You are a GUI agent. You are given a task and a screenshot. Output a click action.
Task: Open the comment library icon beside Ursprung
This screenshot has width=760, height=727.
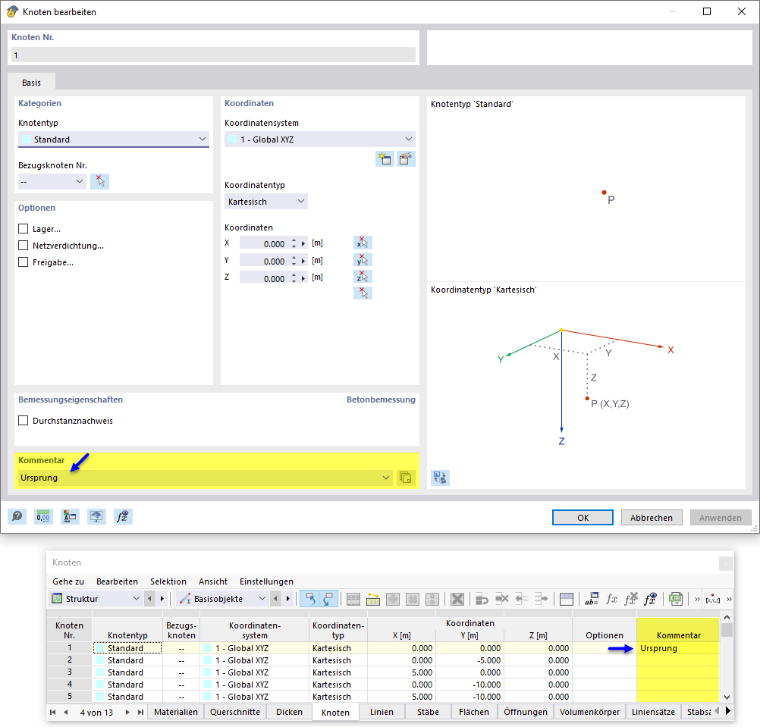tap(405, 478)
